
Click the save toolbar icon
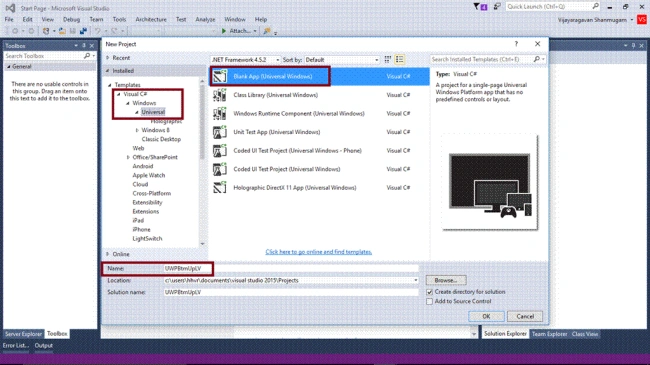(73, 31)
